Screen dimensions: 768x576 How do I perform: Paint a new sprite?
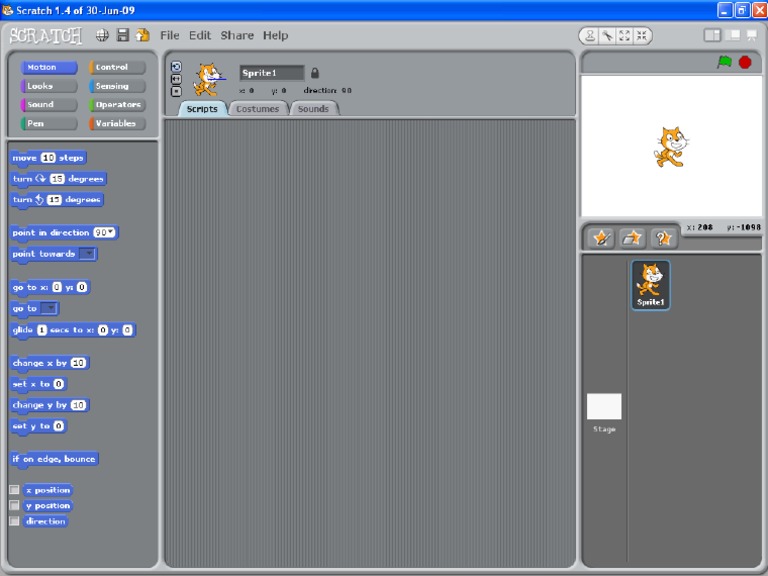click(601, 239)
